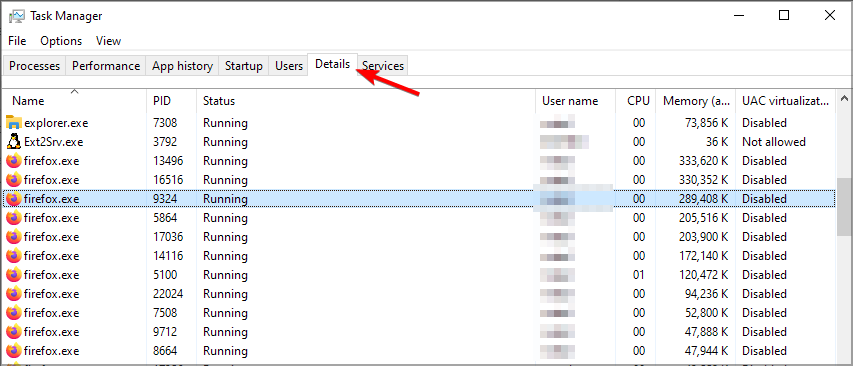Click the Ext2Srv.exe penguin icon

tap(14, 142)
